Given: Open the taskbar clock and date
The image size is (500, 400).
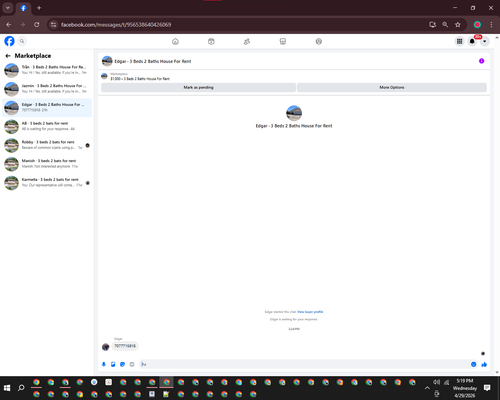Looking at the screenshot, I should 465,388.
